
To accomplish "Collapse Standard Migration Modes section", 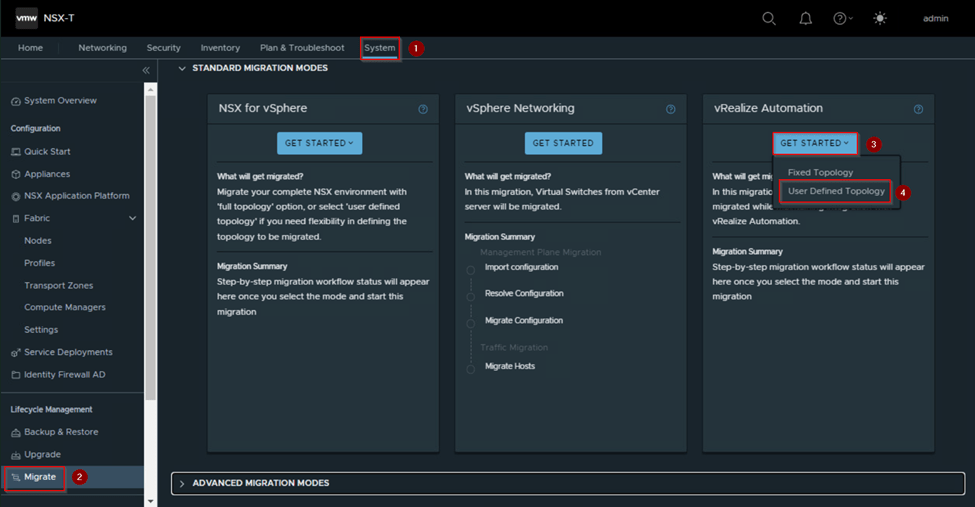I will (182, 68).
